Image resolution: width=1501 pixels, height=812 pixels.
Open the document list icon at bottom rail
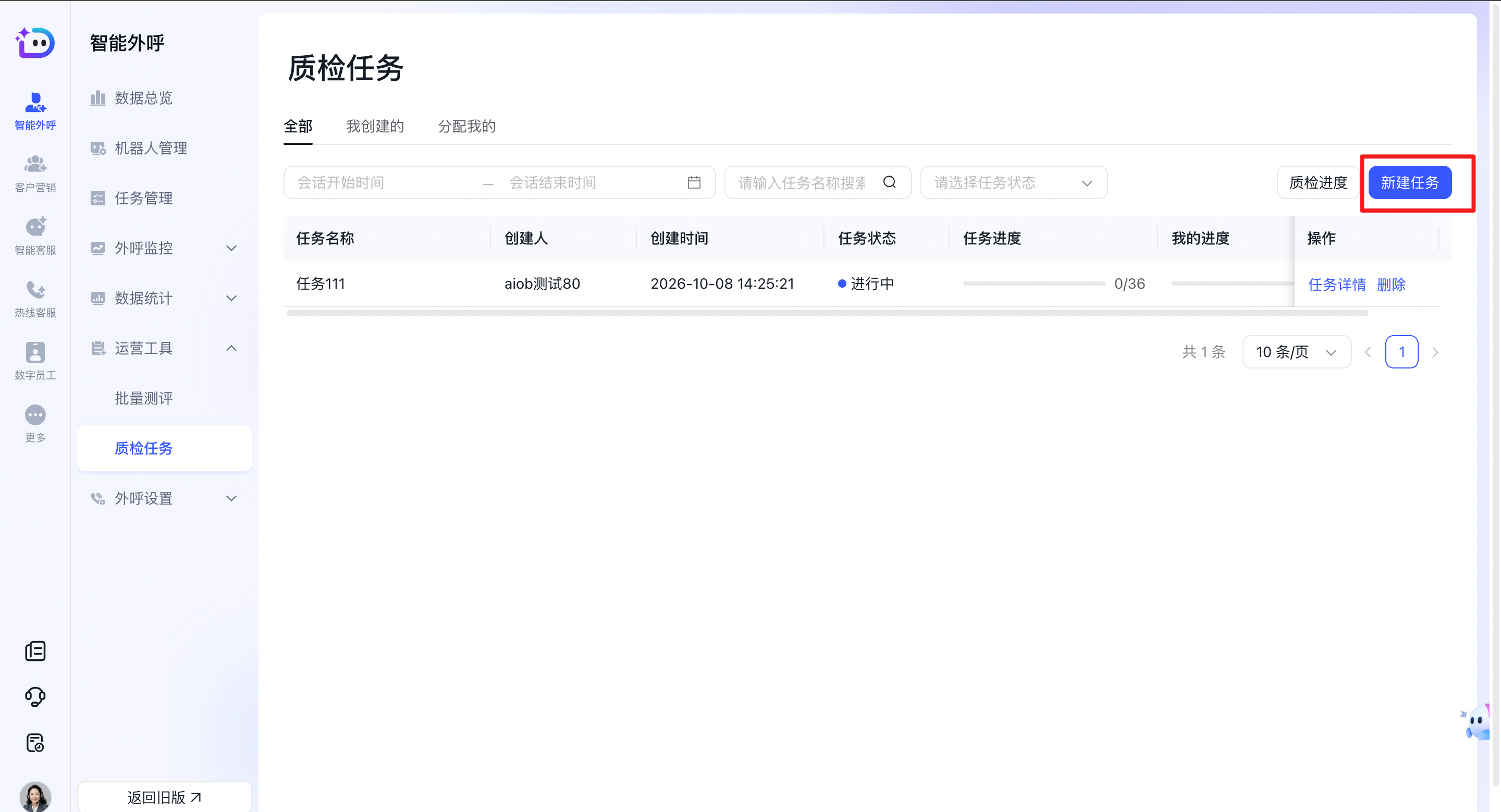[35, 650]
